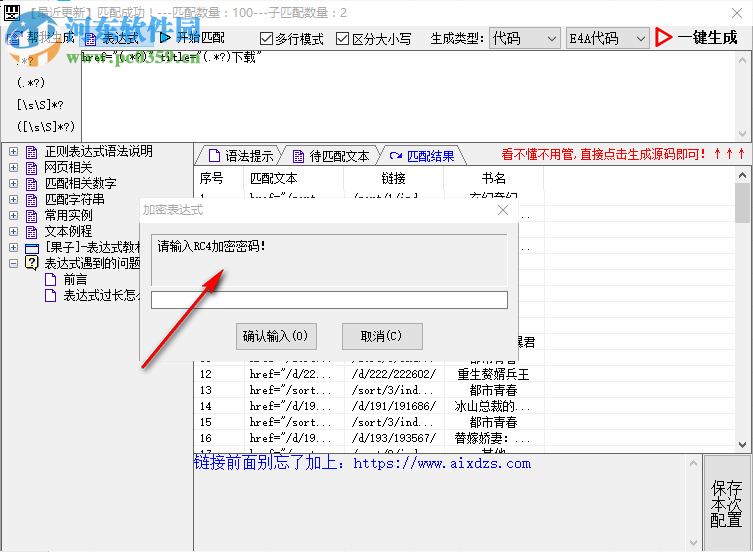Click the 正则表达式语法说明 document icon
Screen dimensions: 753x552
coord(32,152)
